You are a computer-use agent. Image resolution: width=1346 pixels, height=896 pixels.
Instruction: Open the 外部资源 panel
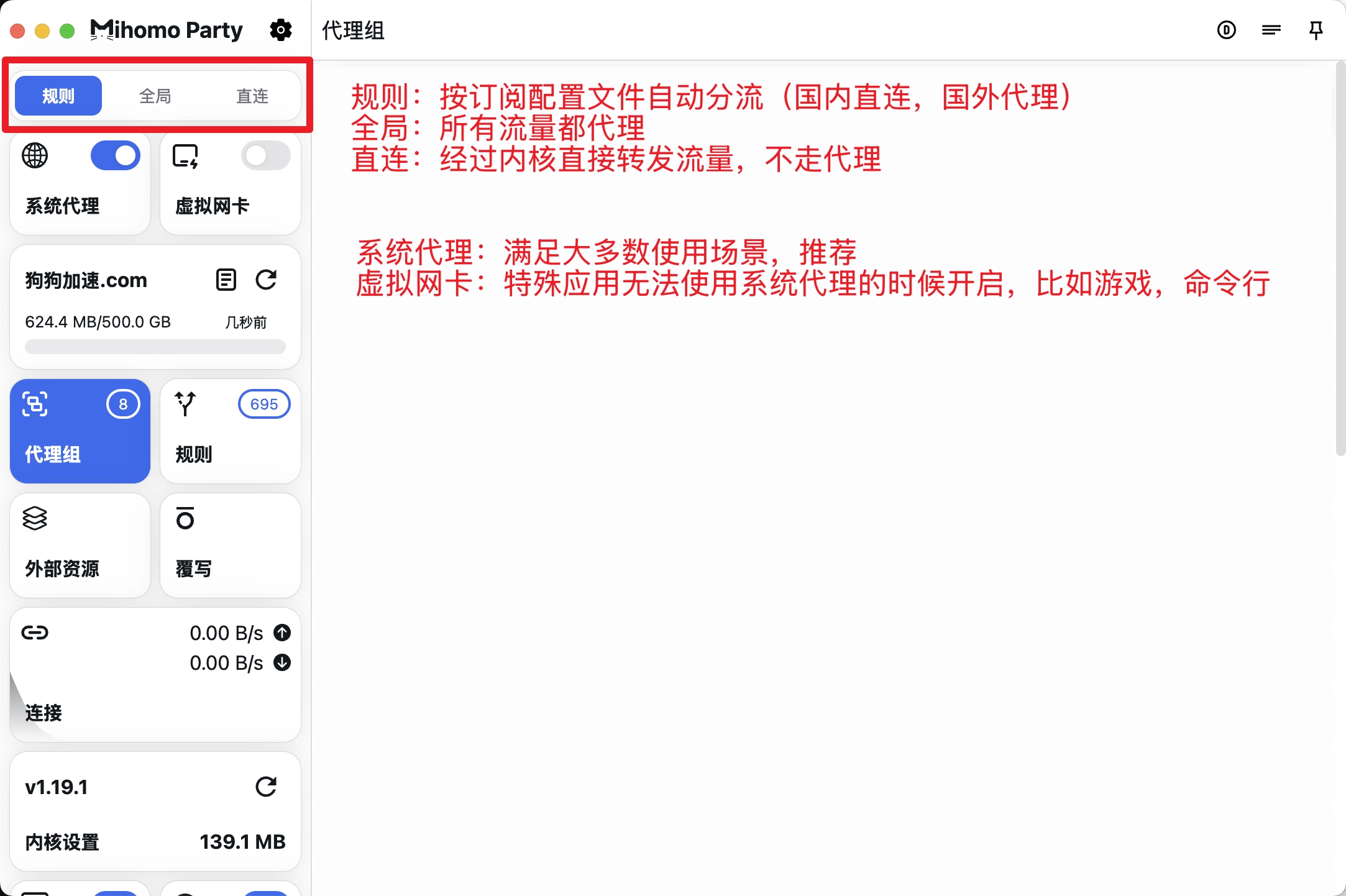coord(80,546)
